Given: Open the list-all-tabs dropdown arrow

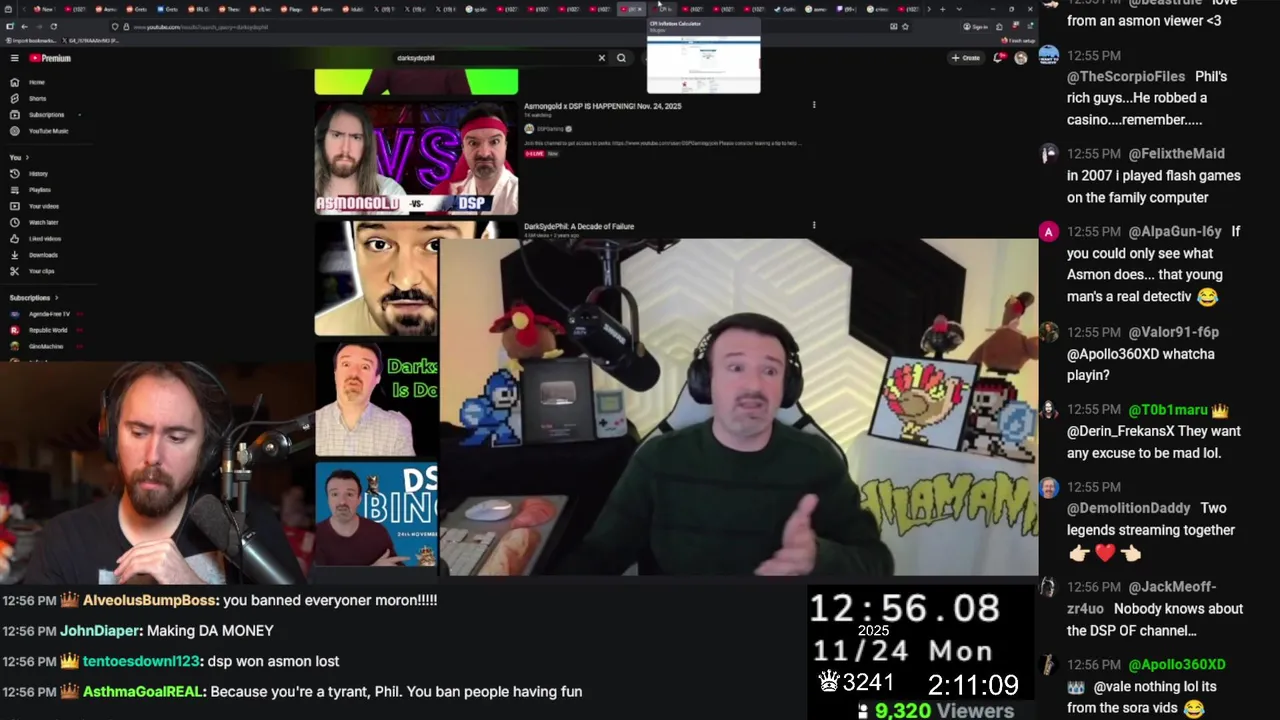Looking at the screenshot, I should pyautogui.click(x=960, y=9).
